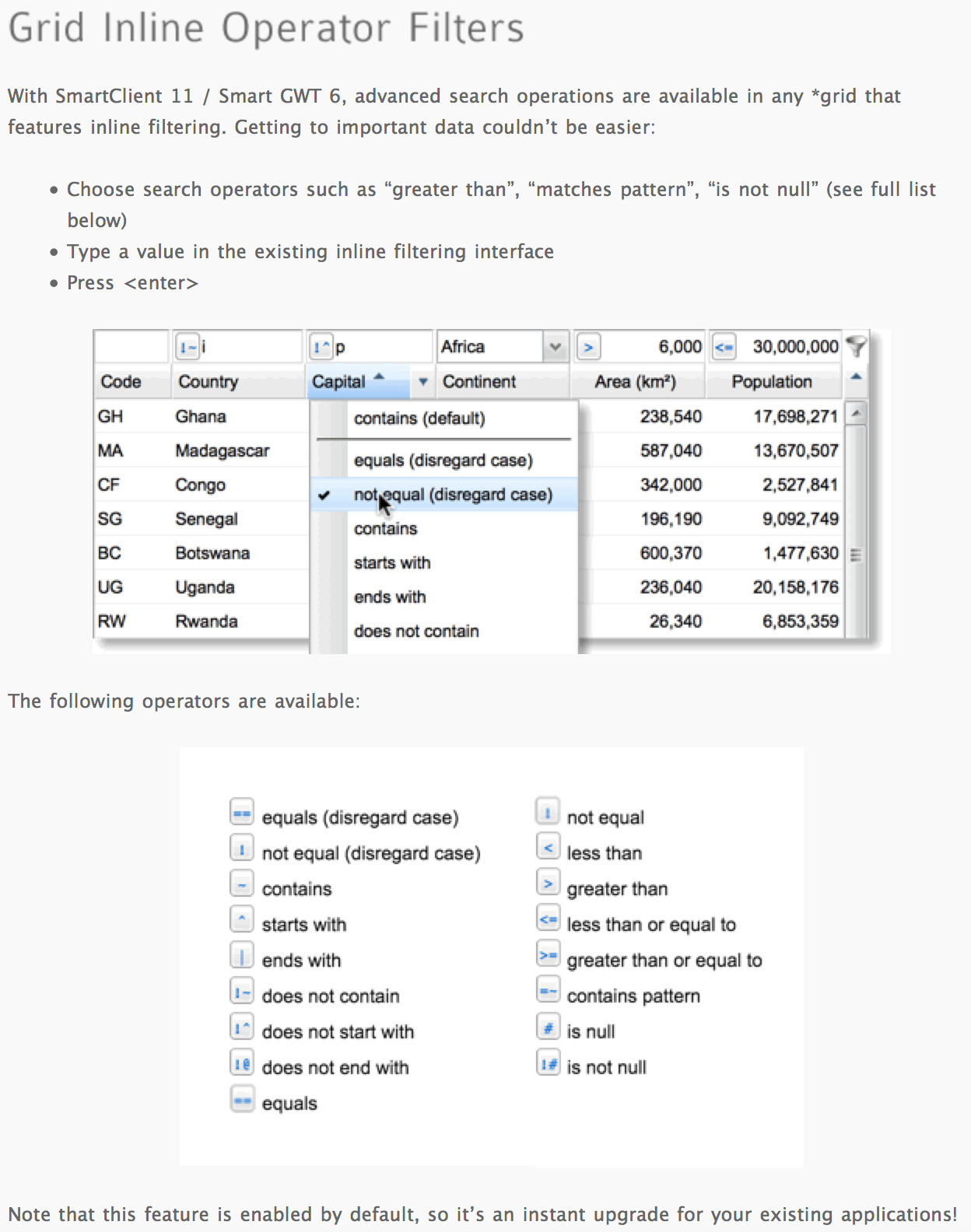This screenshot has height=1232, width=971.
Task: Click the 'Grid Inline Operator Filters' heading
Action: click(266, 28)
